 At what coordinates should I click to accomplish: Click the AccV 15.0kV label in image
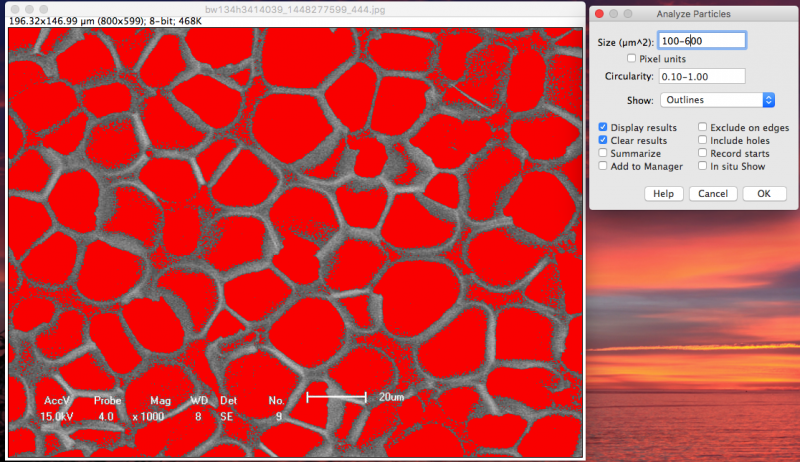[x=57, y=408]
